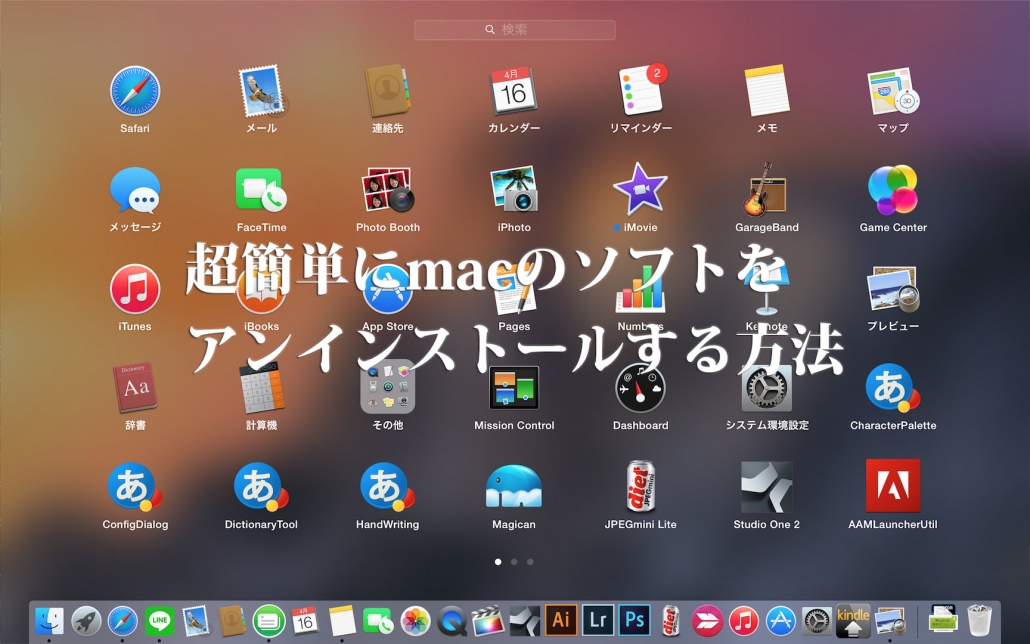Launch GarageBand from Launchpad

click(766, 190)
